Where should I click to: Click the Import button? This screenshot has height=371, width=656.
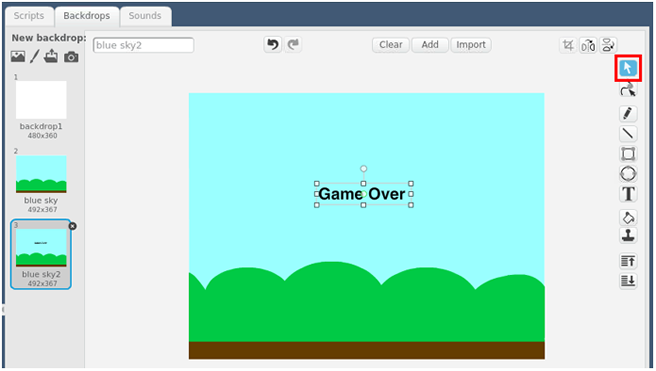pos(471,45)
